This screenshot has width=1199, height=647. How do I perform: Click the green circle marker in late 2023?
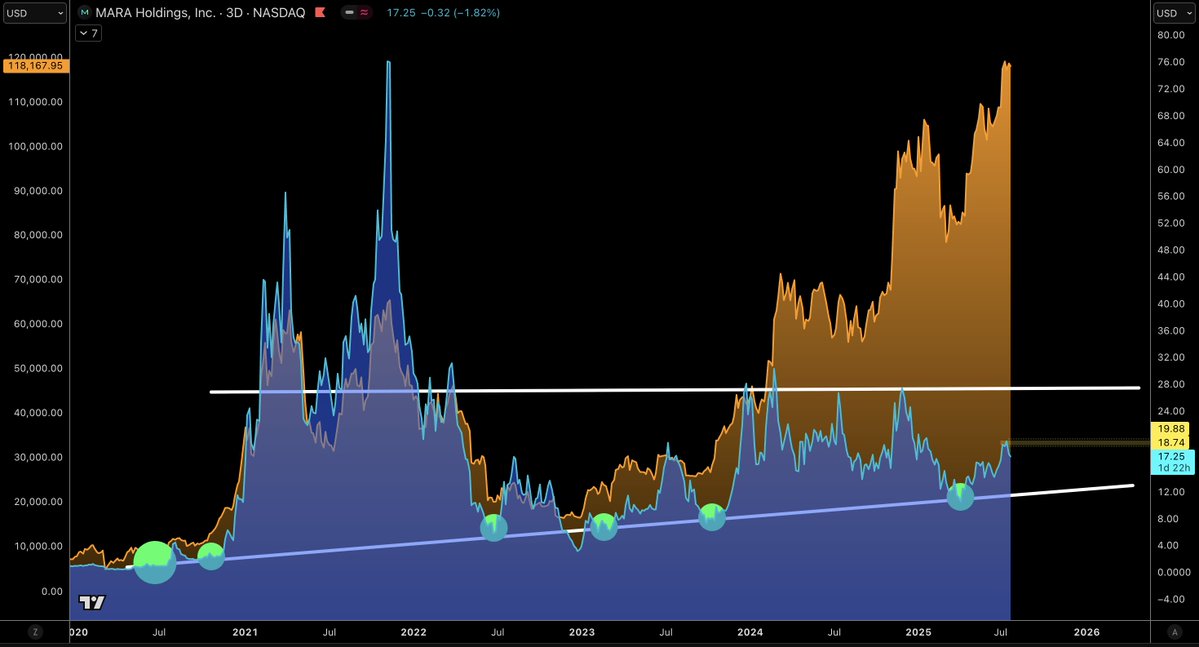coord(712,517)
